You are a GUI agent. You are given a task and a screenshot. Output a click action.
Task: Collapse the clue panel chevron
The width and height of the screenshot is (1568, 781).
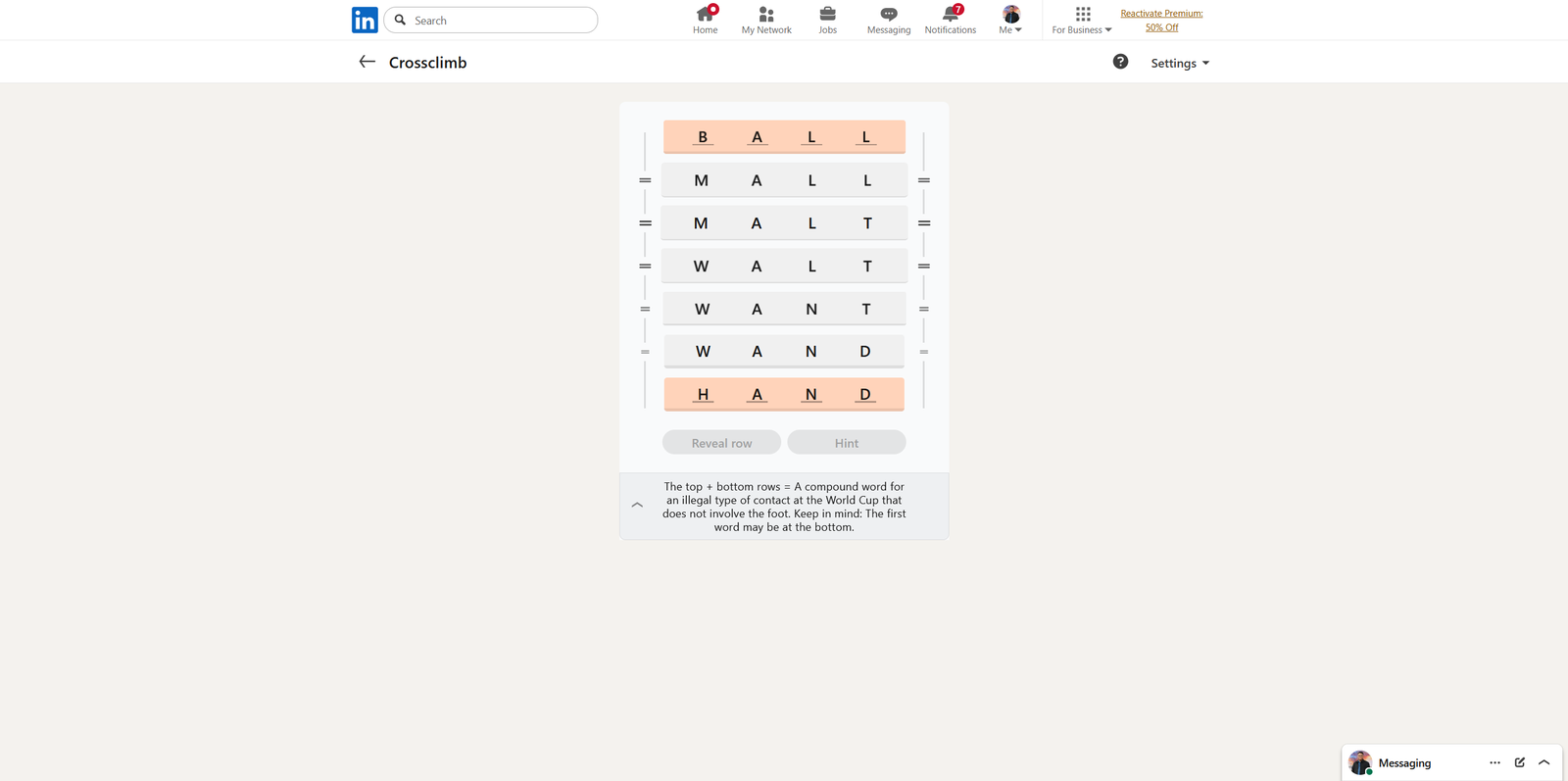pos(637,506)
